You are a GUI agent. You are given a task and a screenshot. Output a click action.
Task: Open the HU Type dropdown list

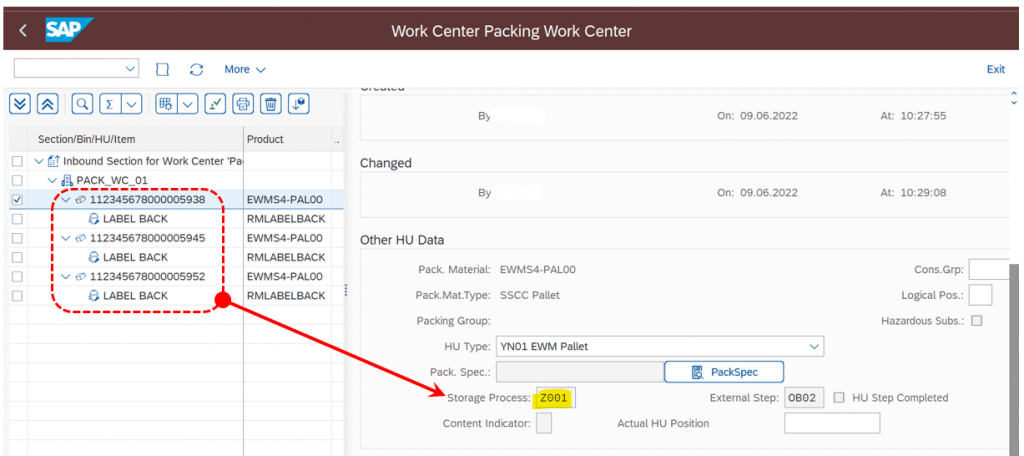(814, 346)
